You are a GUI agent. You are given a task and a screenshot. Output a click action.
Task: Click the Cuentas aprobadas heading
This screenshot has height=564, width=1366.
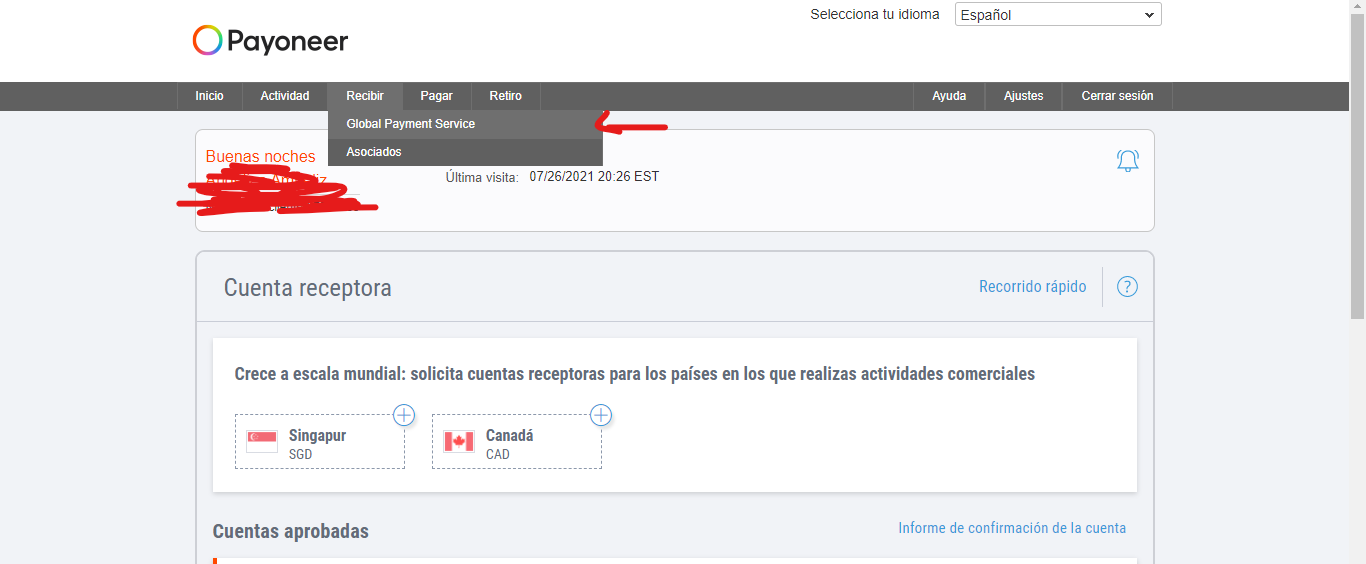pos(291,531)
